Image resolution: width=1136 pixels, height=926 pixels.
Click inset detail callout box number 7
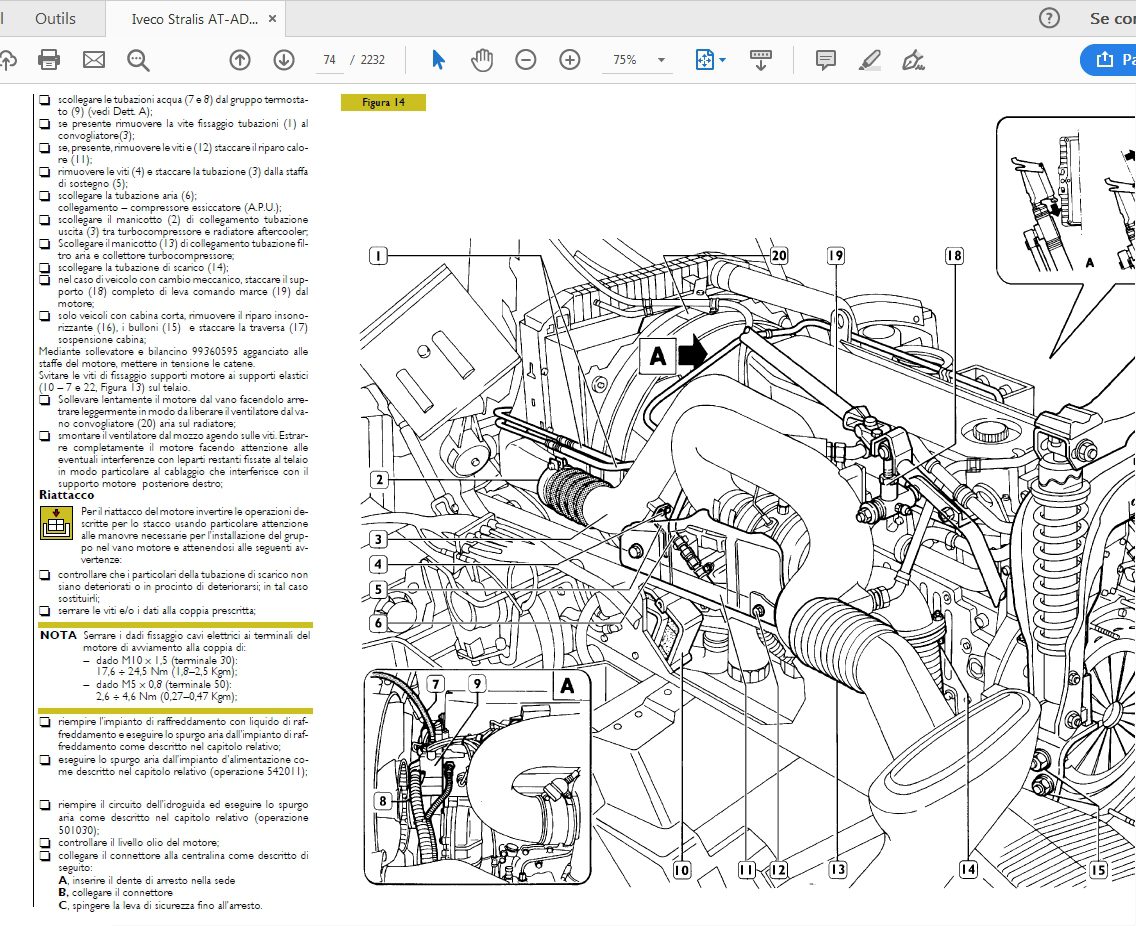point(435,684)
